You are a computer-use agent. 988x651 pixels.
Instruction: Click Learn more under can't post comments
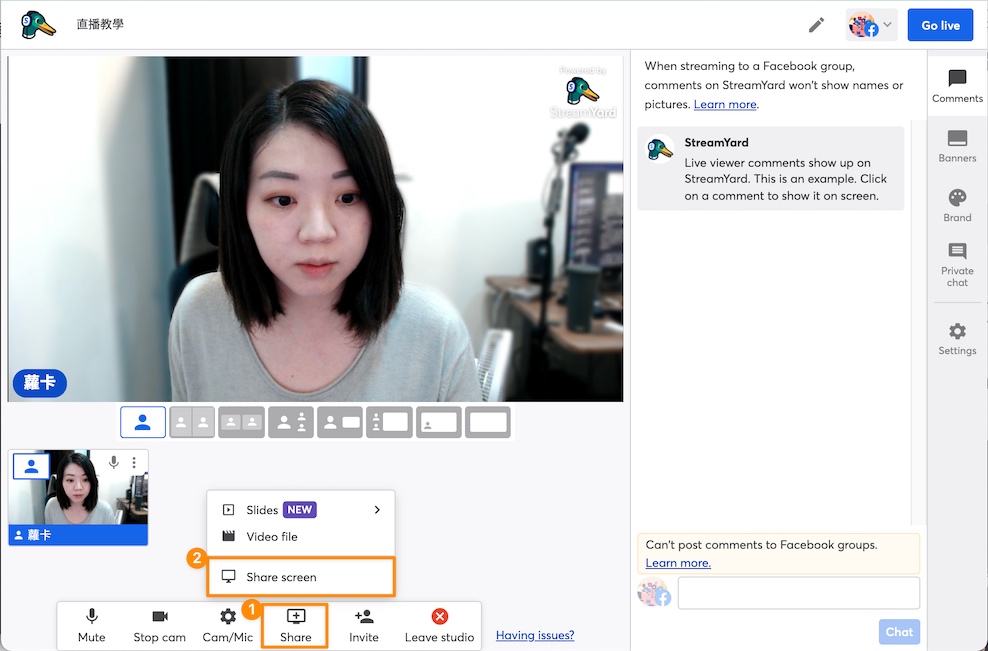pos(678,563)
